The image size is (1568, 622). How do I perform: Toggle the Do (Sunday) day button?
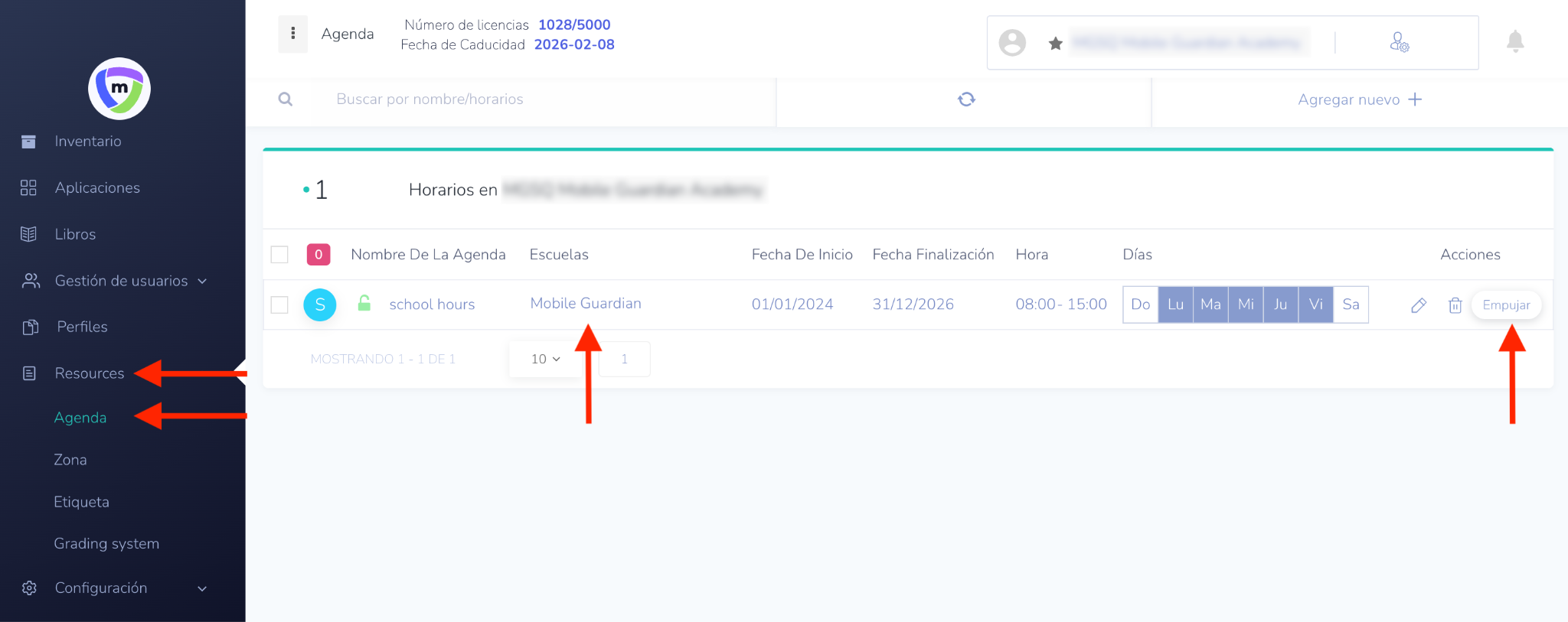[1140, 304]
